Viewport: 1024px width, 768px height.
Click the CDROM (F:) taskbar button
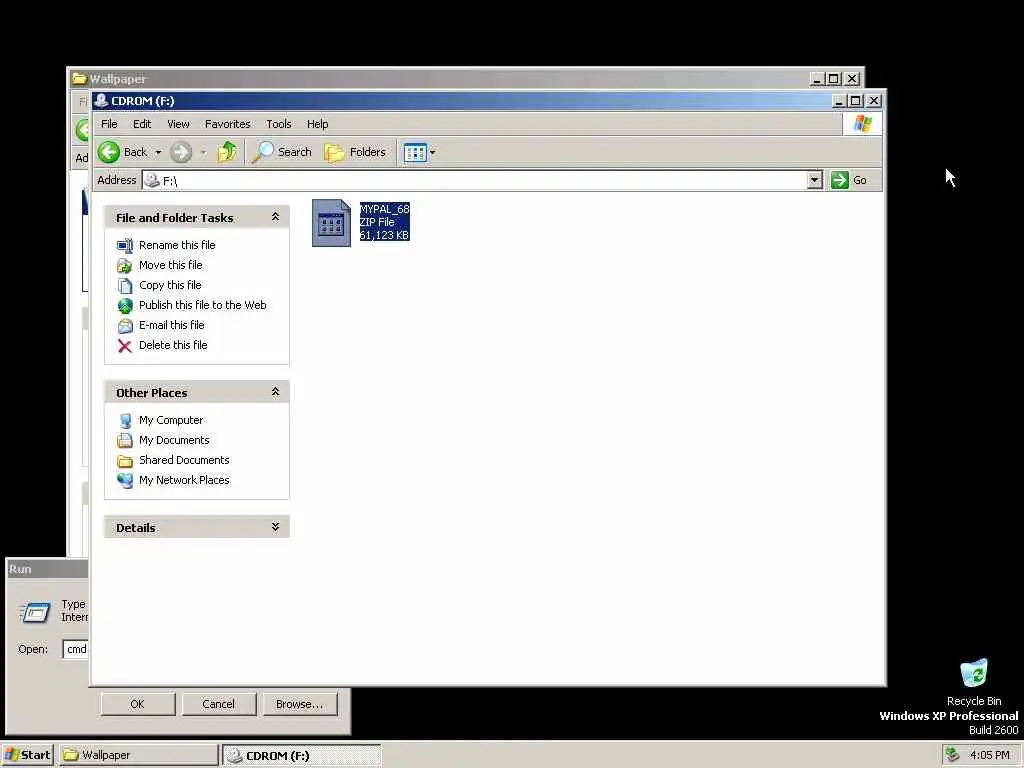(301, 755)
